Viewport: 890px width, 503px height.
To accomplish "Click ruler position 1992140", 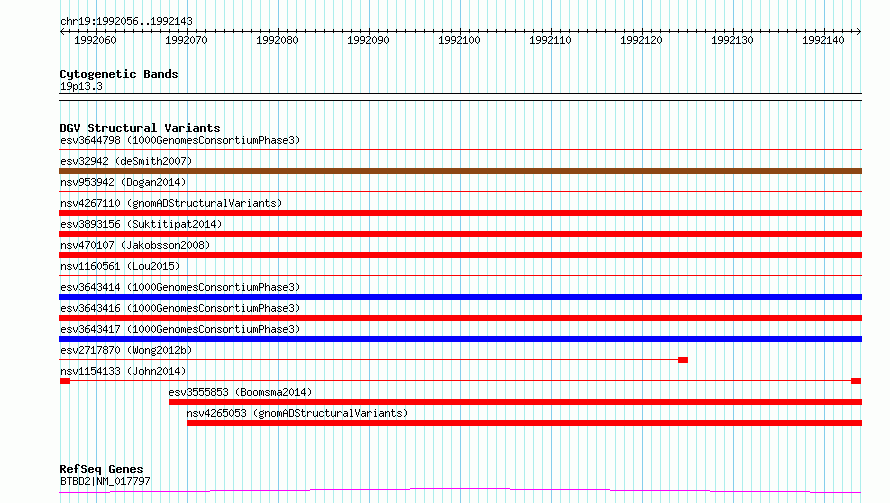I will point(823,40).
